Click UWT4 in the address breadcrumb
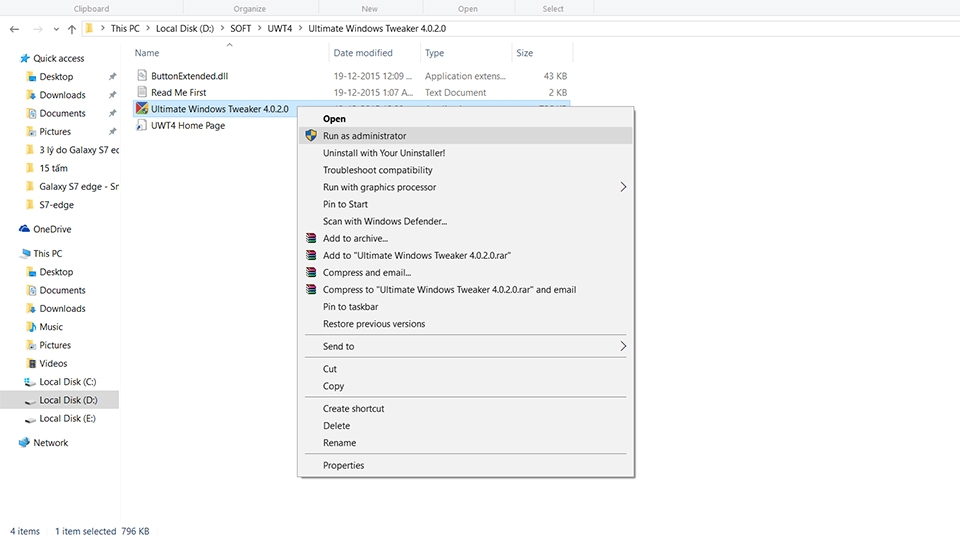 pyautogui.click(x=280, y=28)
